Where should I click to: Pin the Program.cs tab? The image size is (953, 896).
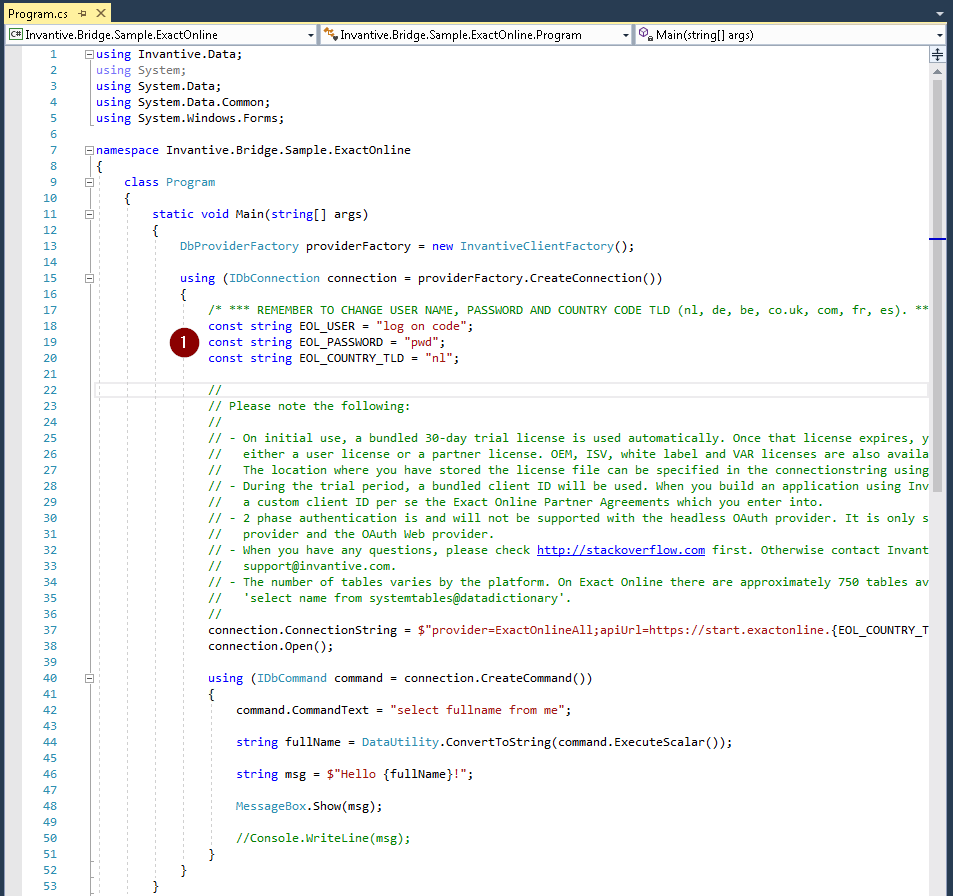pos(83,13)
